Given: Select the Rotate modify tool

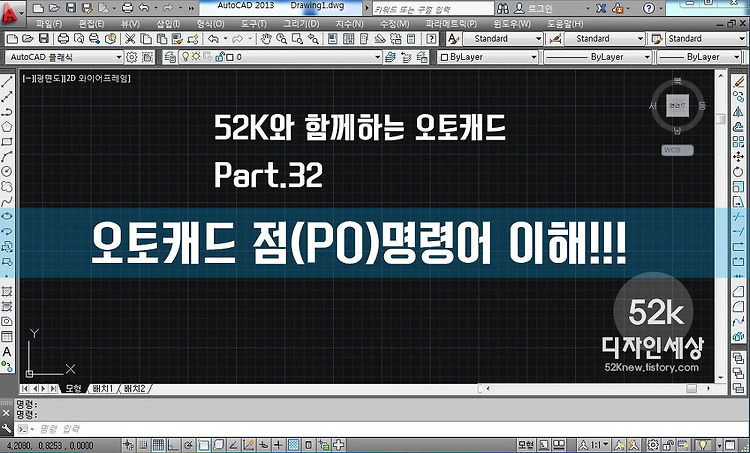Looking at the screenshot, I should coord(739,172).
